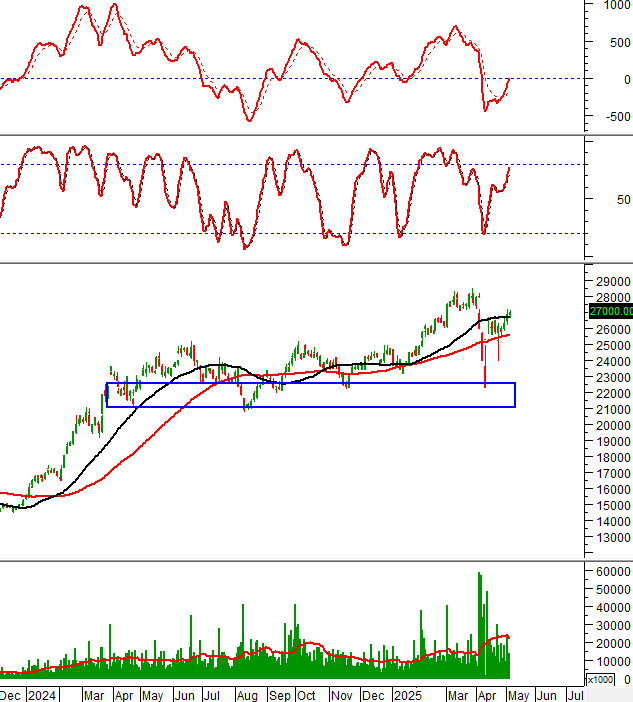Select the 16000 price axis label
The height and width of the screenshot is (702, 633).
613,489
